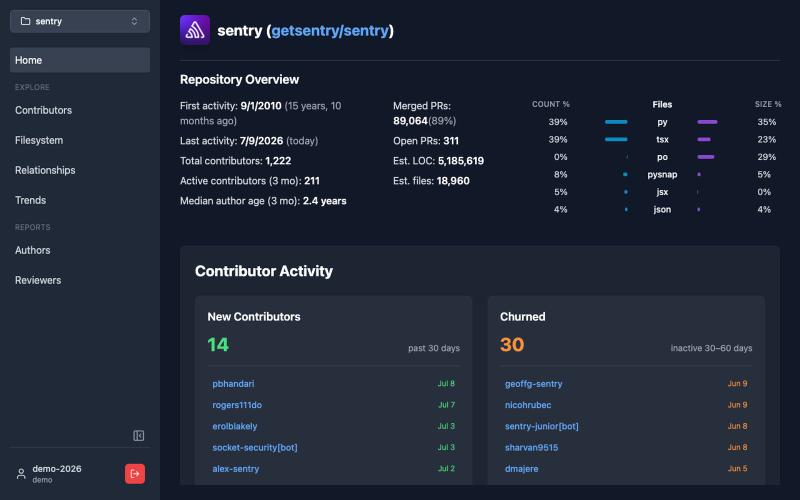
Task: Open churned contributor dmajere
Action: click(x=521, y=469)
